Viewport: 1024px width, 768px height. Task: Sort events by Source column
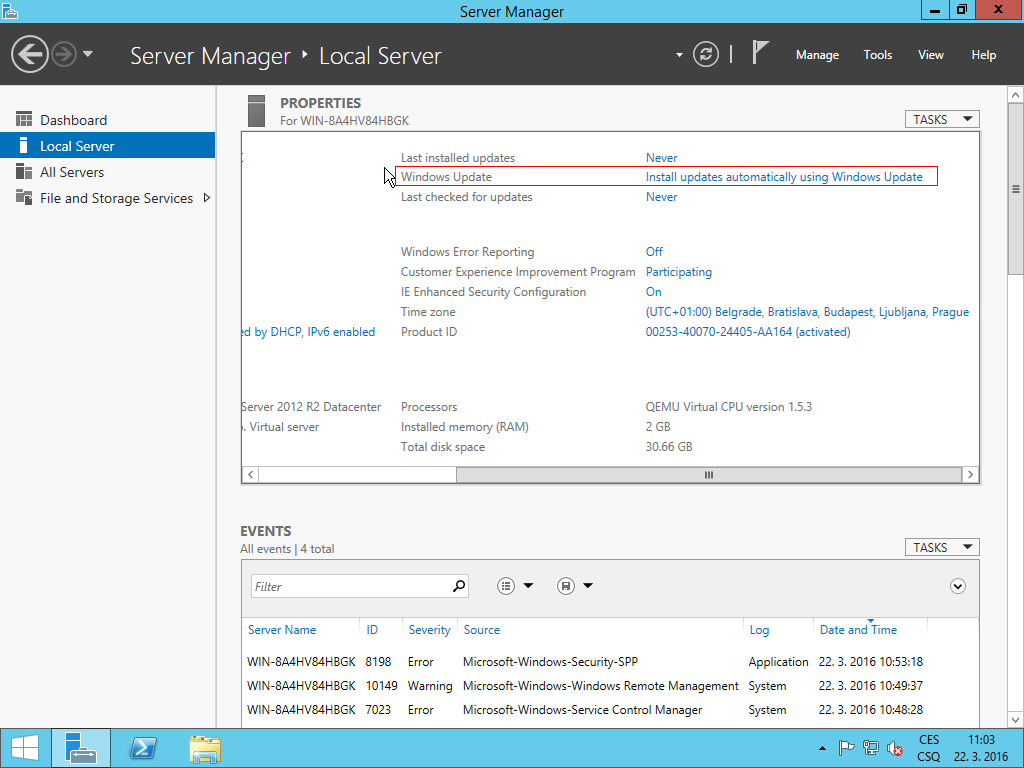pos(481,630)
